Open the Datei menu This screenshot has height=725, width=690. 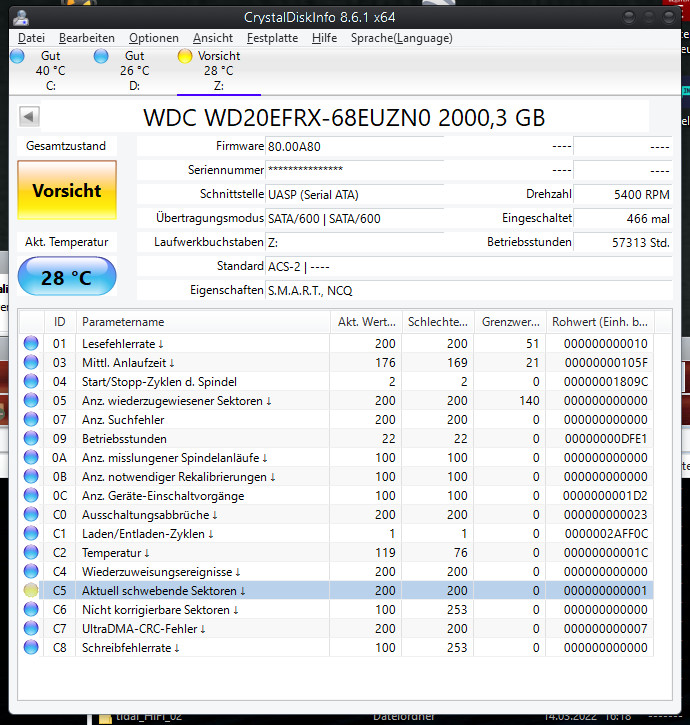(31, 38)
